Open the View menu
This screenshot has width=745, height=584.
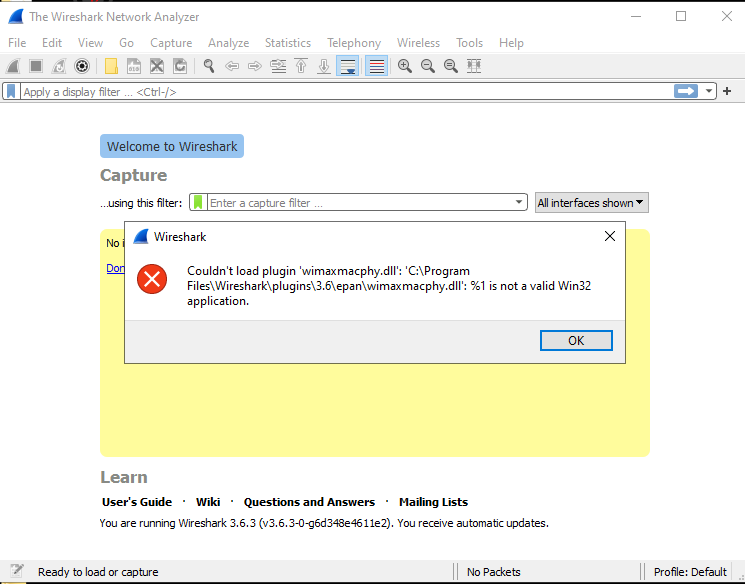coord(90,43)
